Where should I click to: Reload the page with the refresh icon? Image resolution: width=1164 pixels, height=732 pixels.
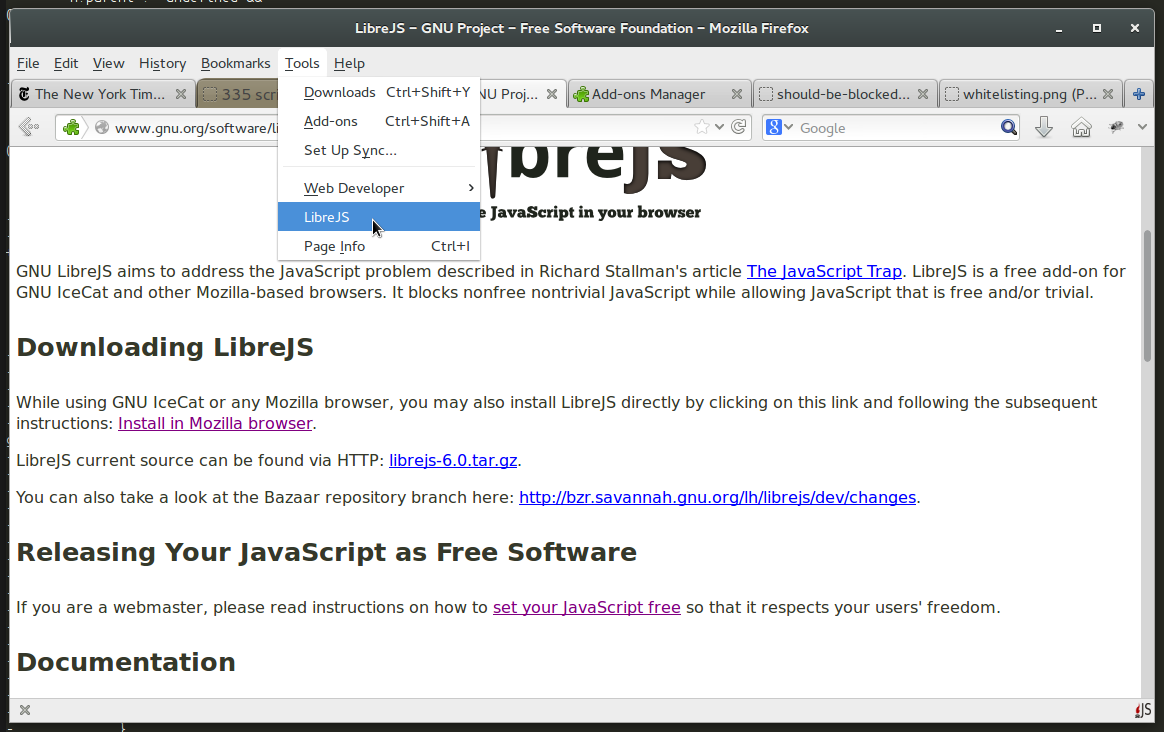click(739, 127)
